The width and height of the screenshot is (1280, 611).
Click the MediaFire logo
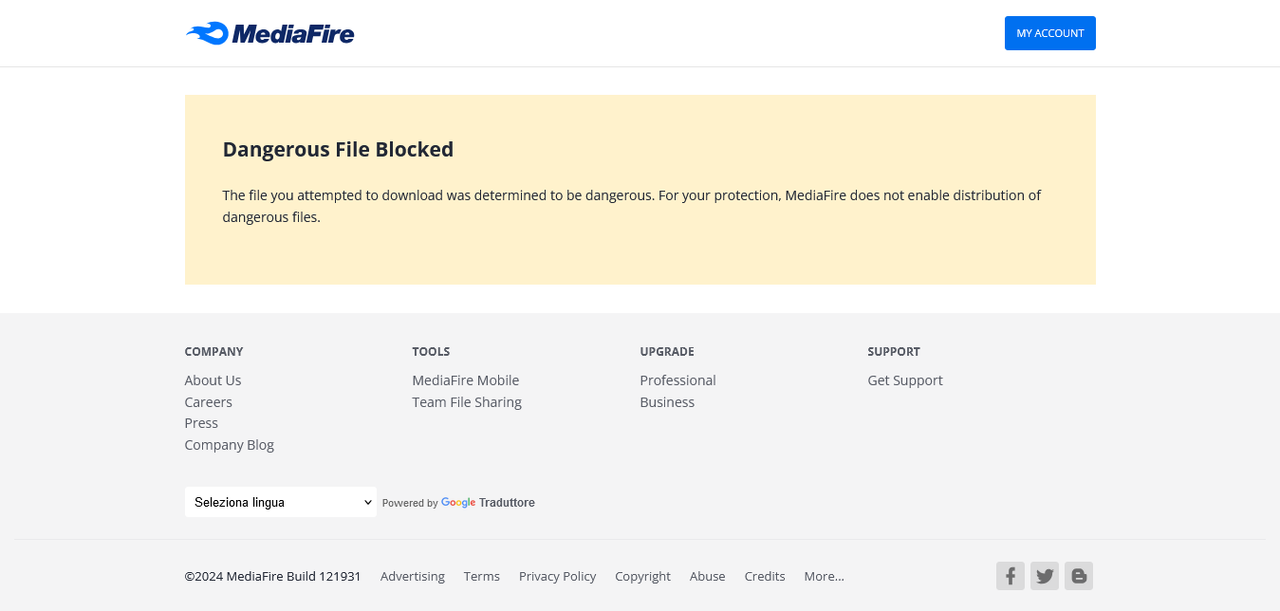[270, 33]
